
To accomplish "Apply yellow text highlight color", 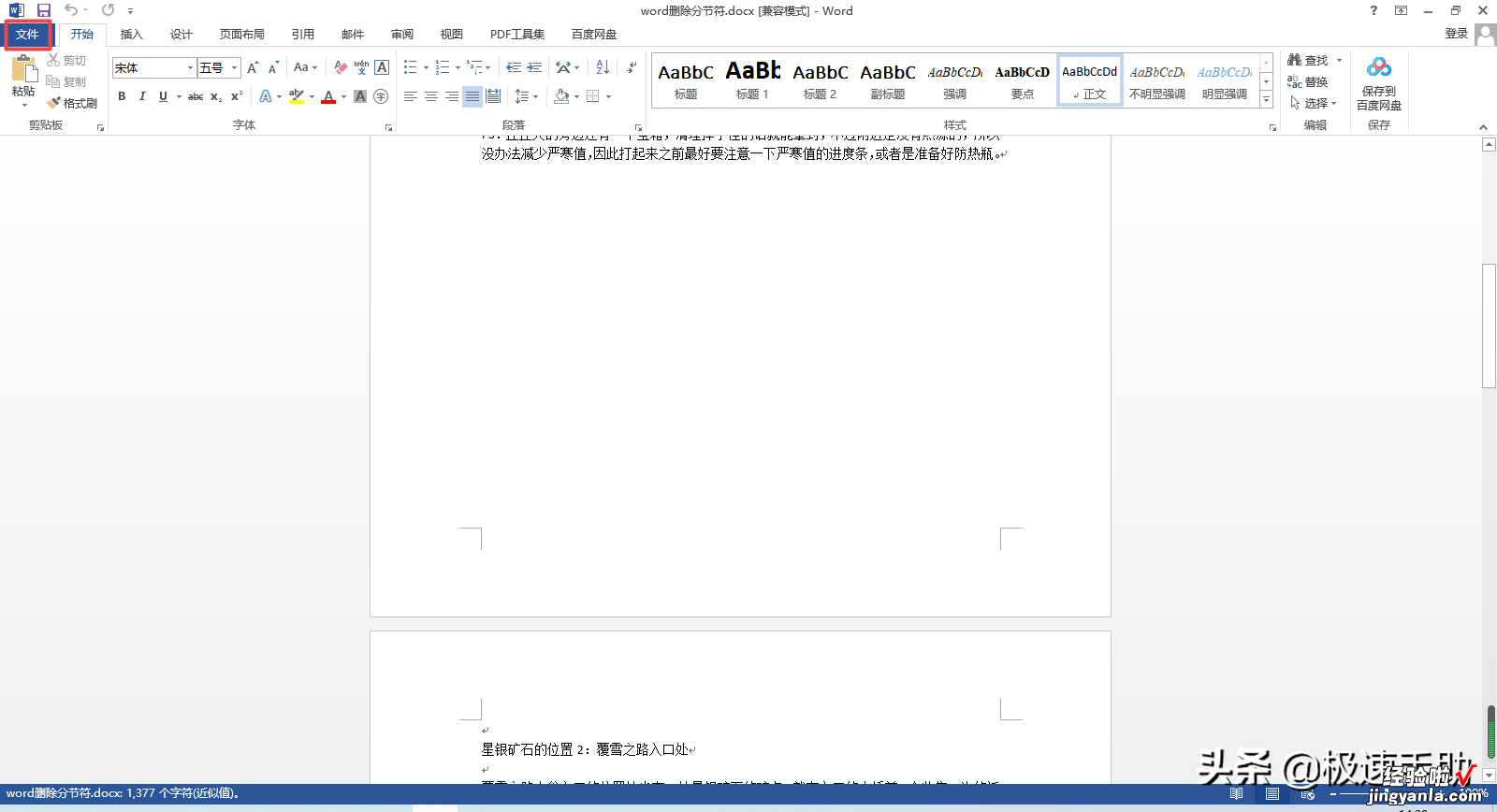I will click(x=297, y=96).
